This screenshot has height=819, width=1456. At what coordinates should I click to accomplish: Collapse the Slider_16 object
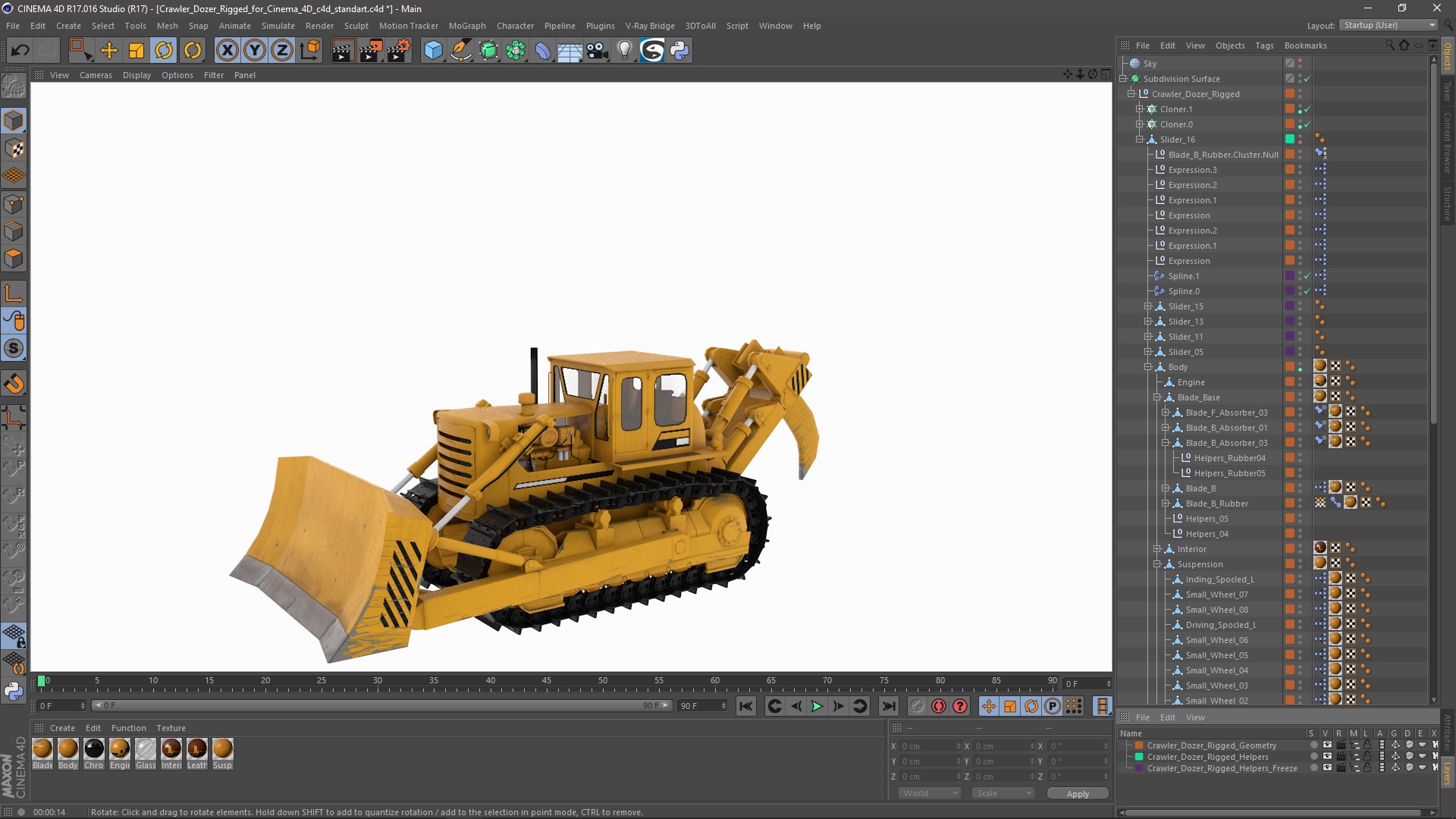(x=1139, y=140)
